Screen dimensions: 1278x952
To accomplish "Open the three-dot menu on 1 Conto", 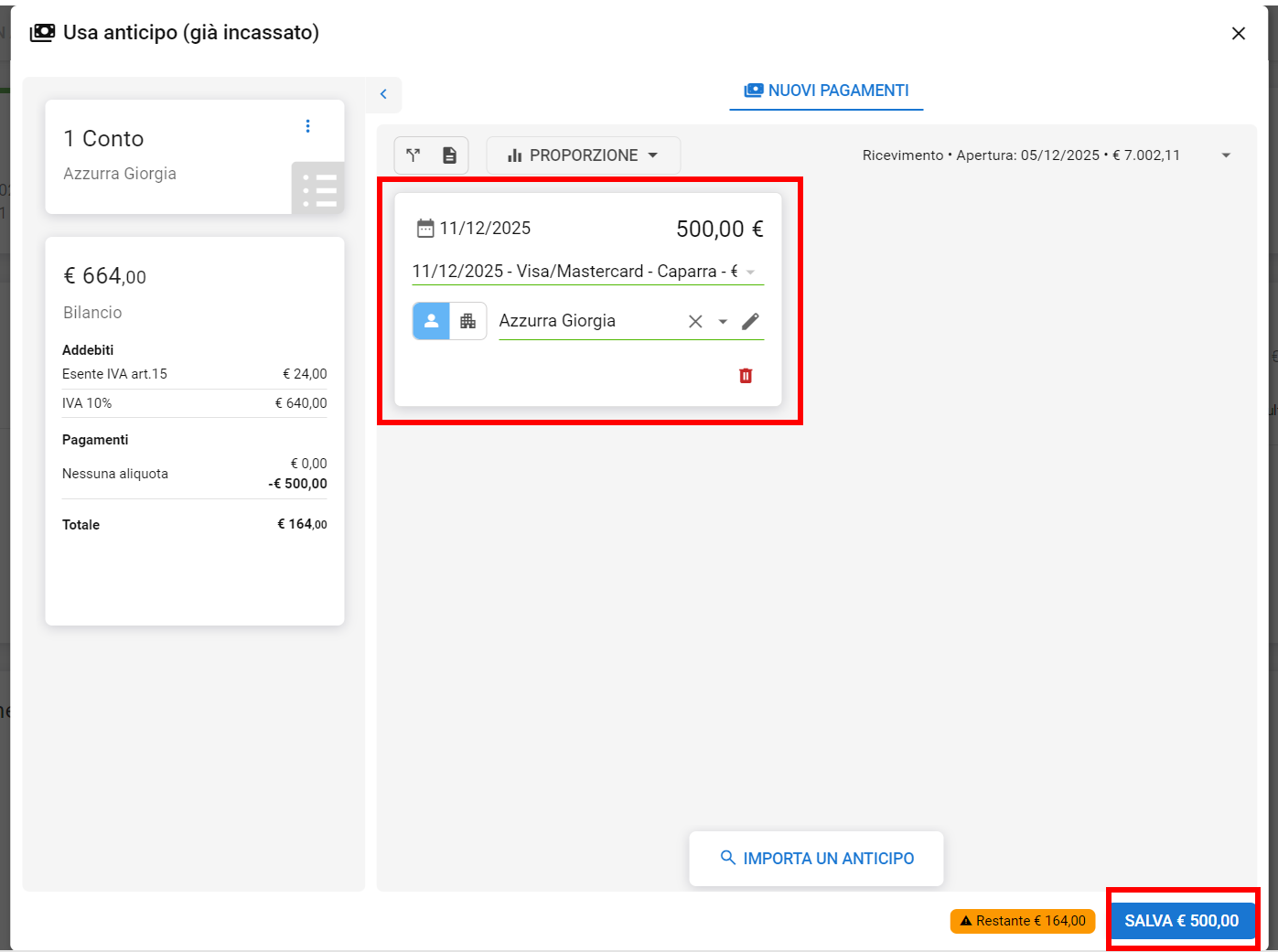I will point(307,126).
